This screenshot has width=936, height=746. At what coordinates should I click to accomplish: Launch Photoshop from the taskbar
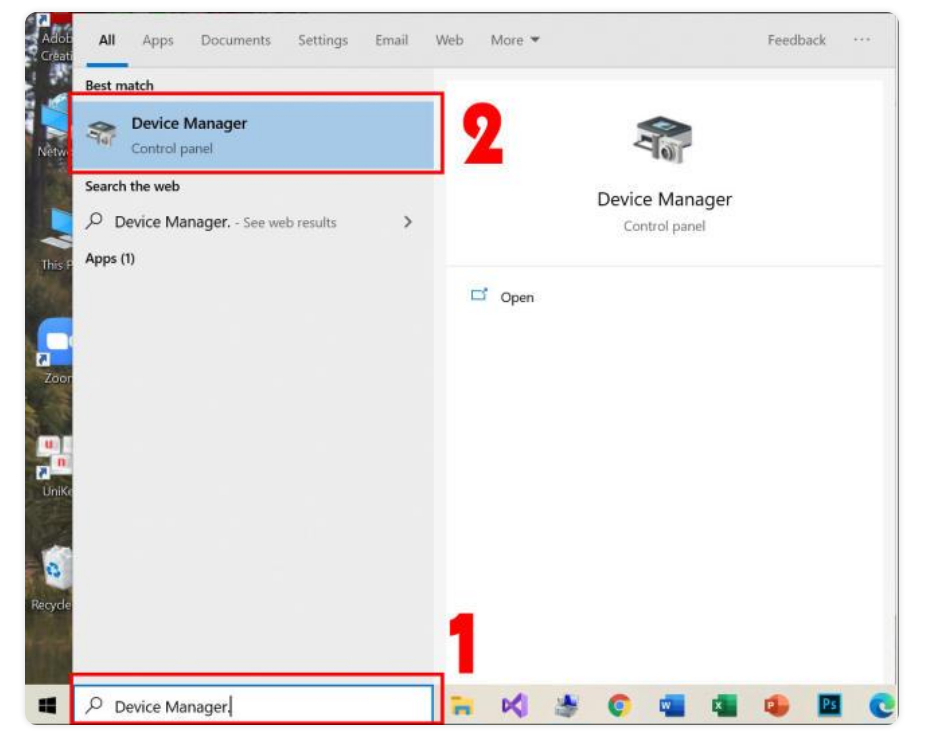click(829, 706)
